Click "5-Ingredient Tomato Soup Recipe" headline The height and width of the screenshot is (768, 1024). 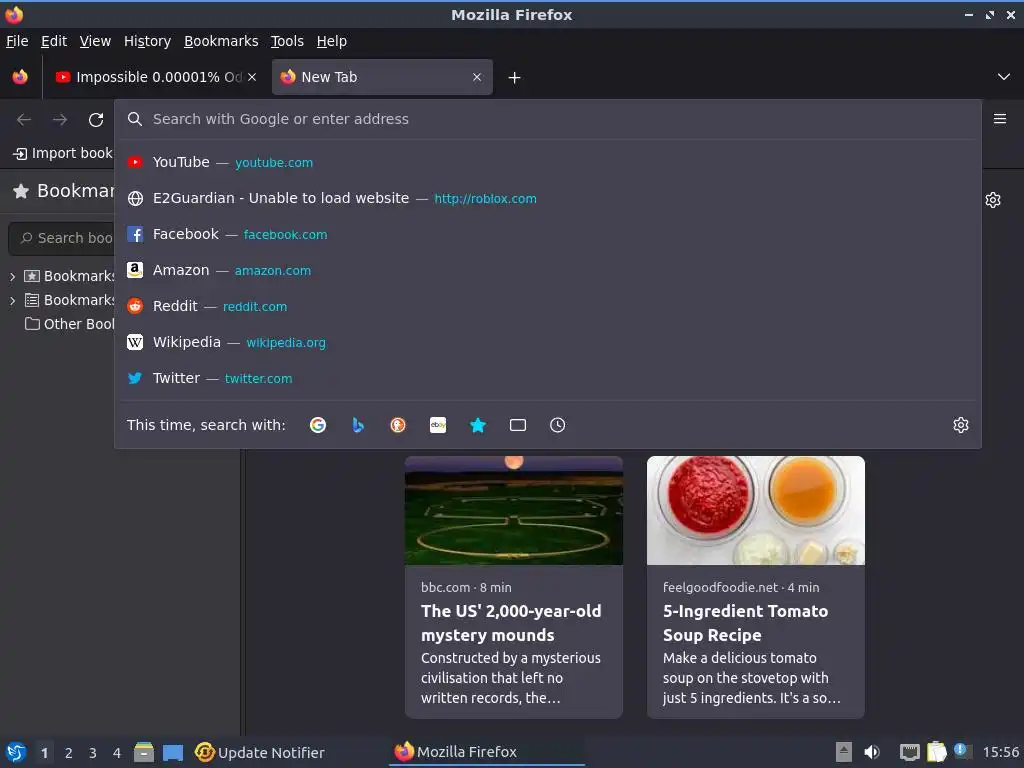point(745,623)
